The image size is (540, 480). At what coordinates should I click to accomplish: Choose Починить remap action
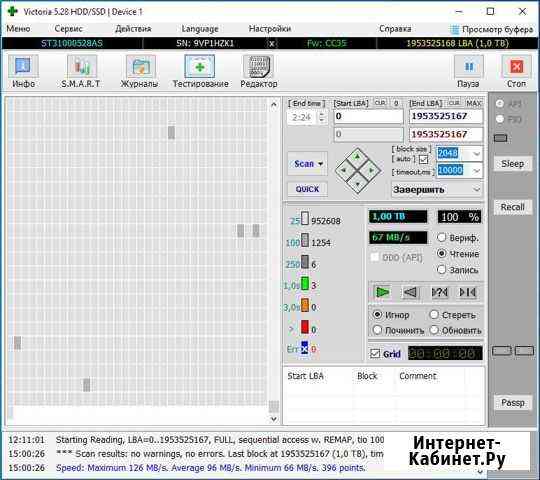pos(377,330)
